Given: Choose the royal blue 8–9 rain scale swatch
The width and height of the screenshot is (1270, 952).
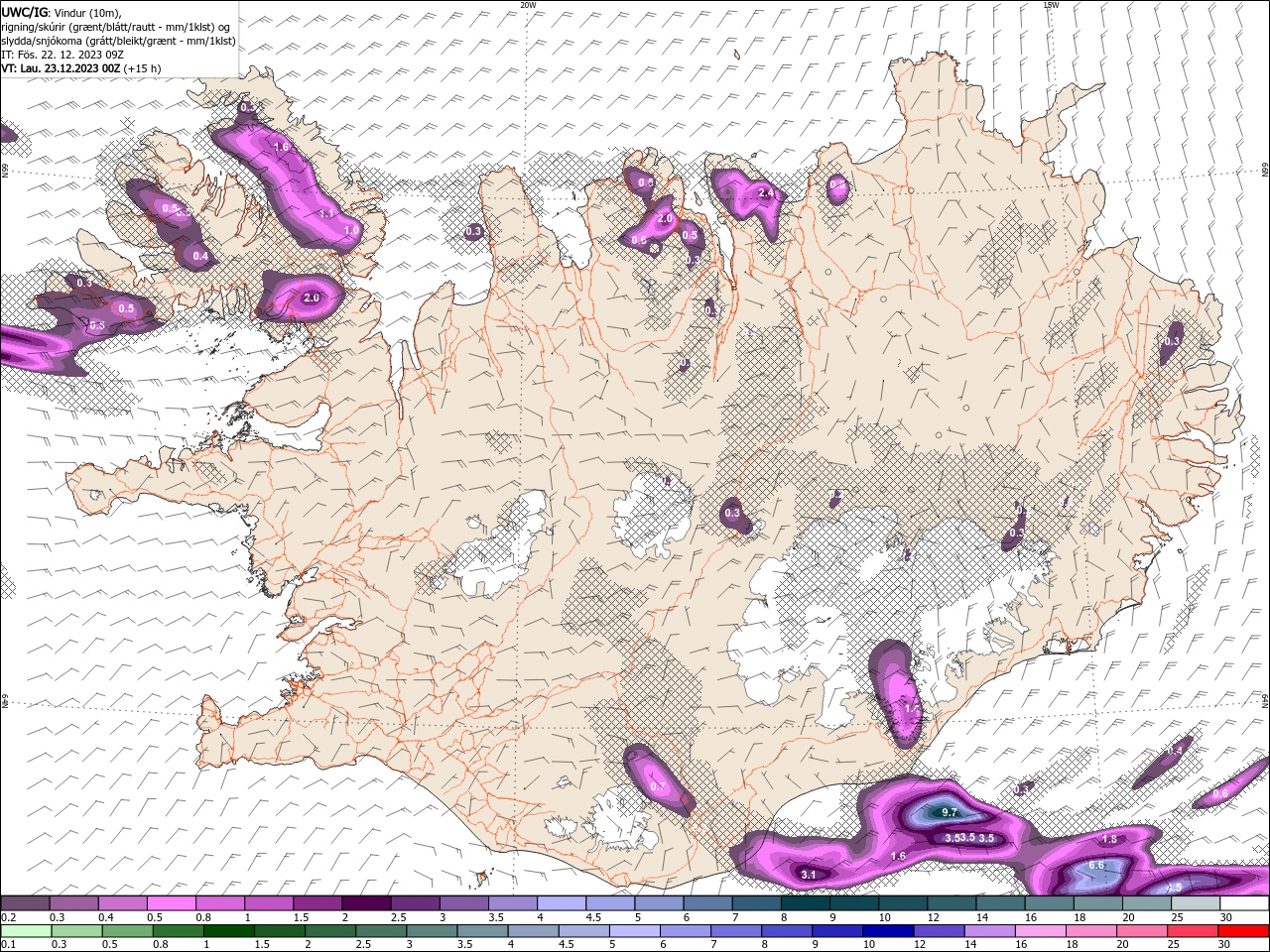Looking at the screenshot, I should (x=788, y=931).
